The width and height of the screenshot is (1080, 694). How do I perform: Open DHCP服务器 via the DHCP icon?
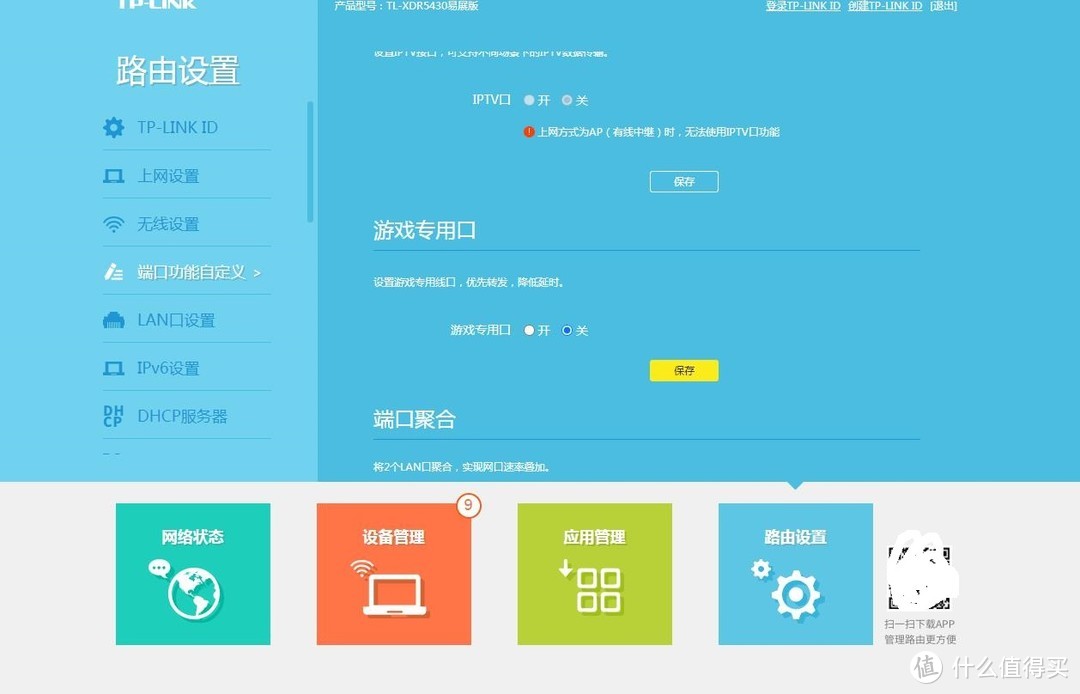[113, 415]
